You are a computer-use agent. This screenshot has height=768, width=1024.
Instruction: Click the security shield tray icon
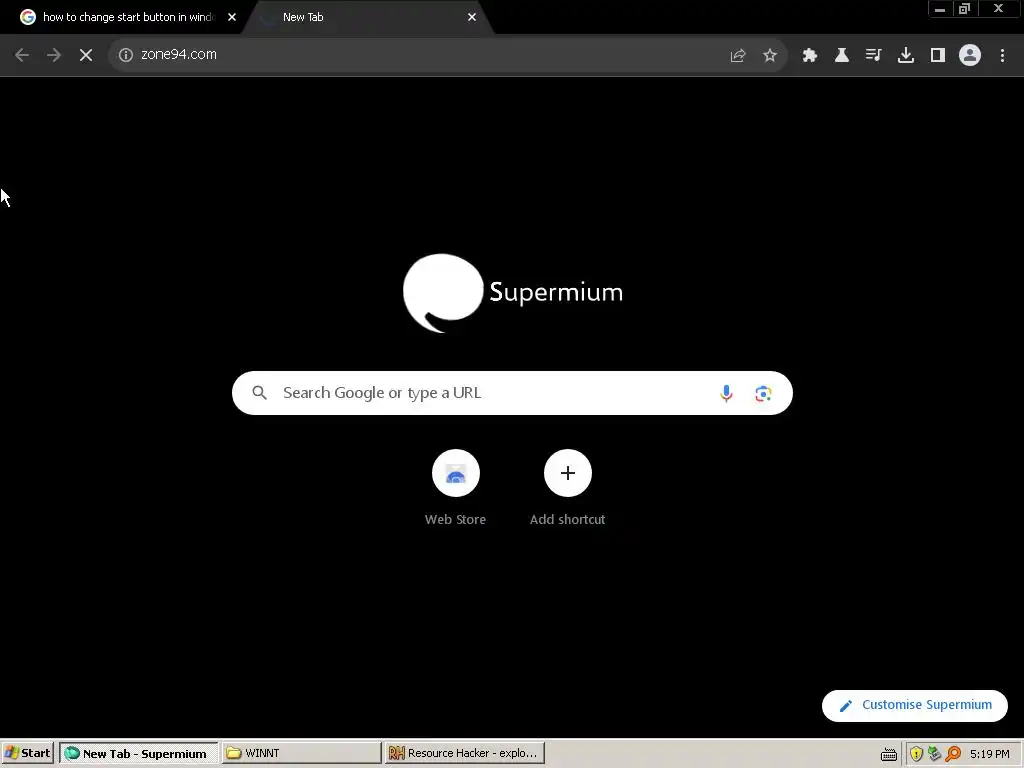click(916, 754)
